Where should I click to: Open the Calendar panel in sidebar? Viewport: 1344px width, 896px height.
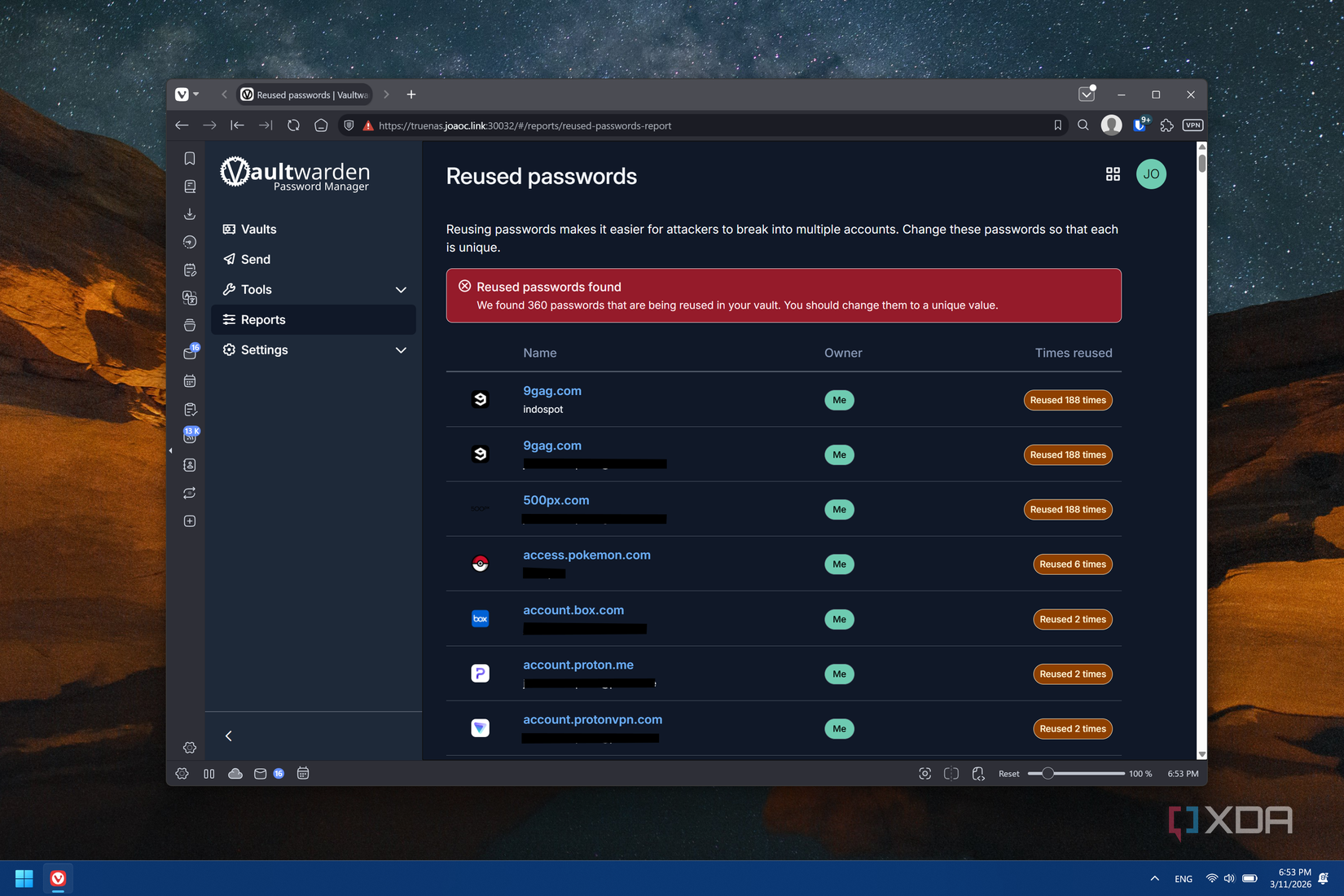(x=190, y=381)
